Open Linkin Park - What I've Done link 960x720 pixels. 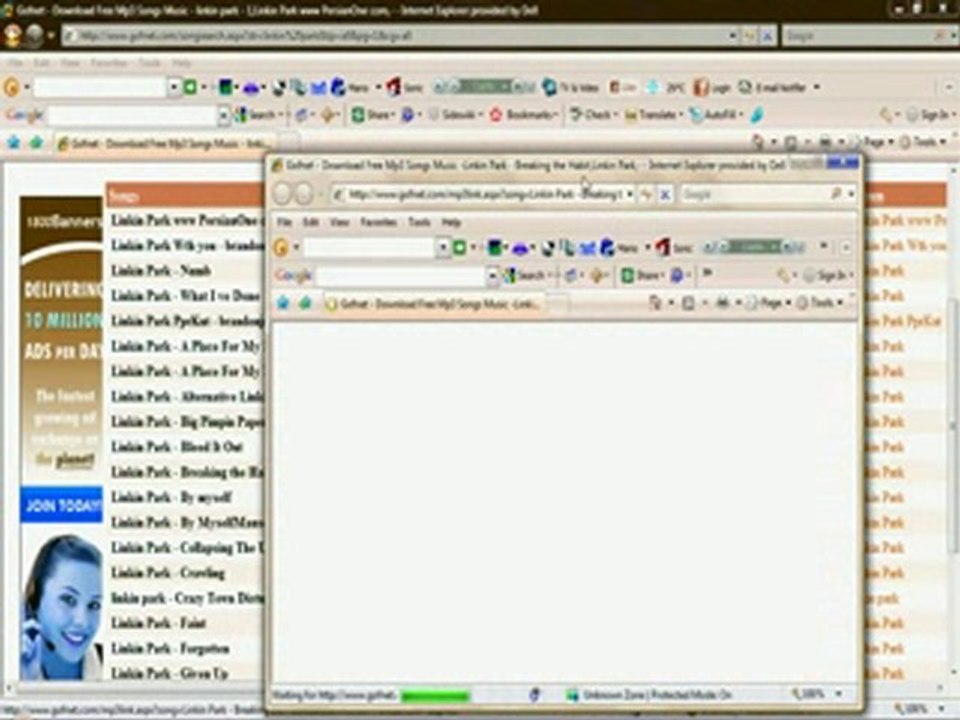pyautogui.click(x=186, y=296)
